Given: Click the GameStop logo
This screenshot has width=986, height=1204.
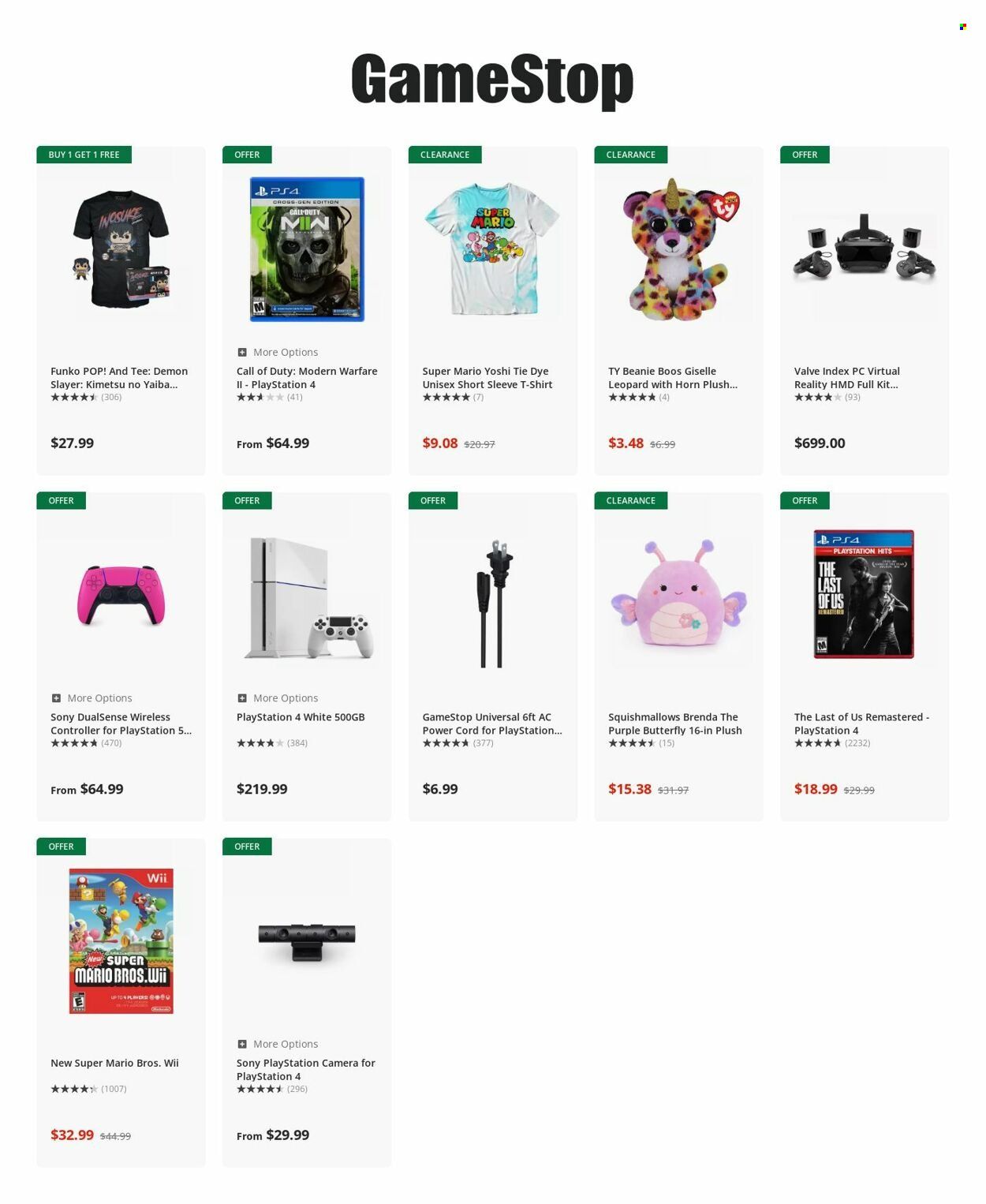Looking at the screenshot, I should (x=492, y=80).
